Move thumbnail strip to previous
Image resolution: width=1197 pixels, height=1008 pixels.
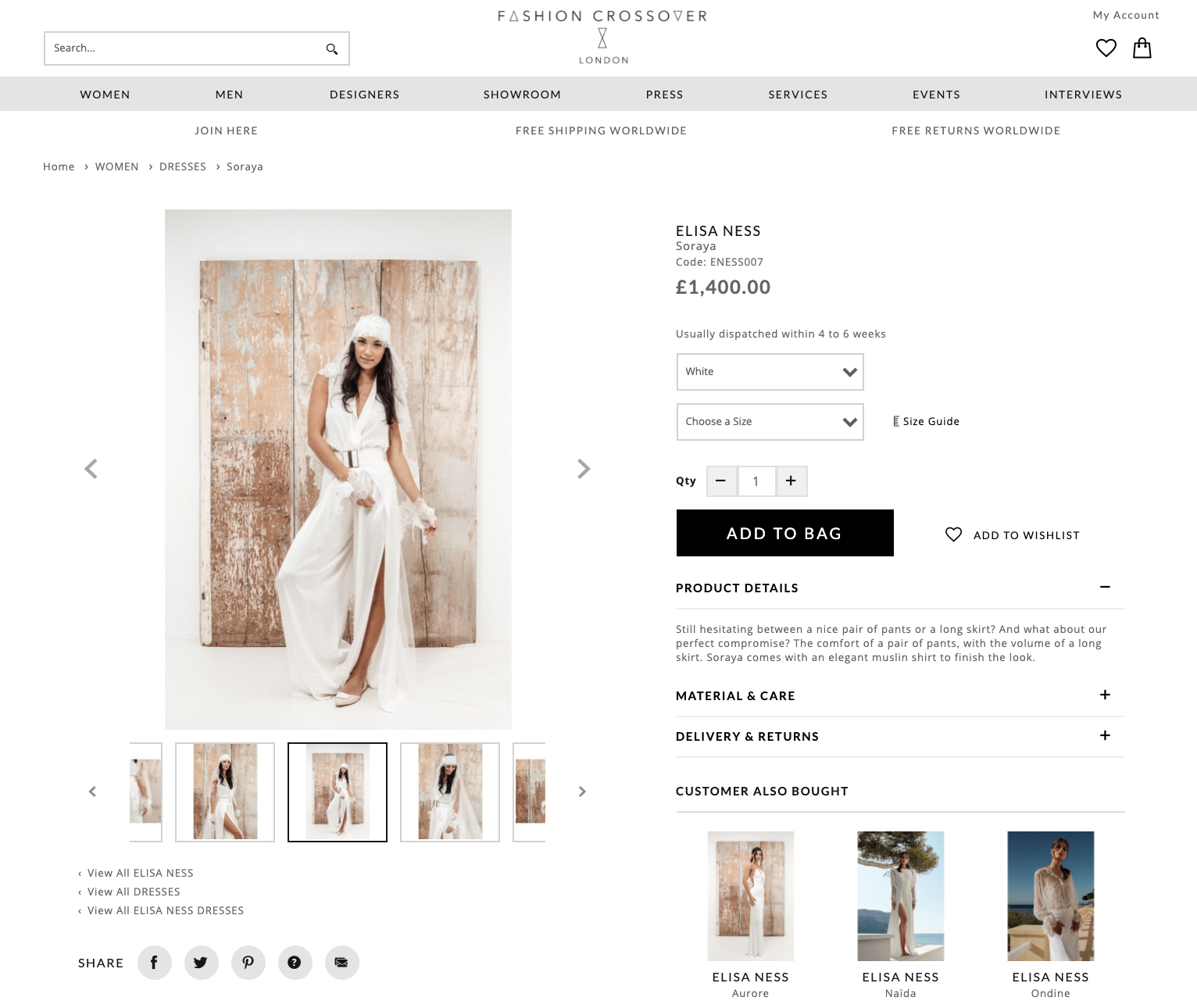click(92, 792)
